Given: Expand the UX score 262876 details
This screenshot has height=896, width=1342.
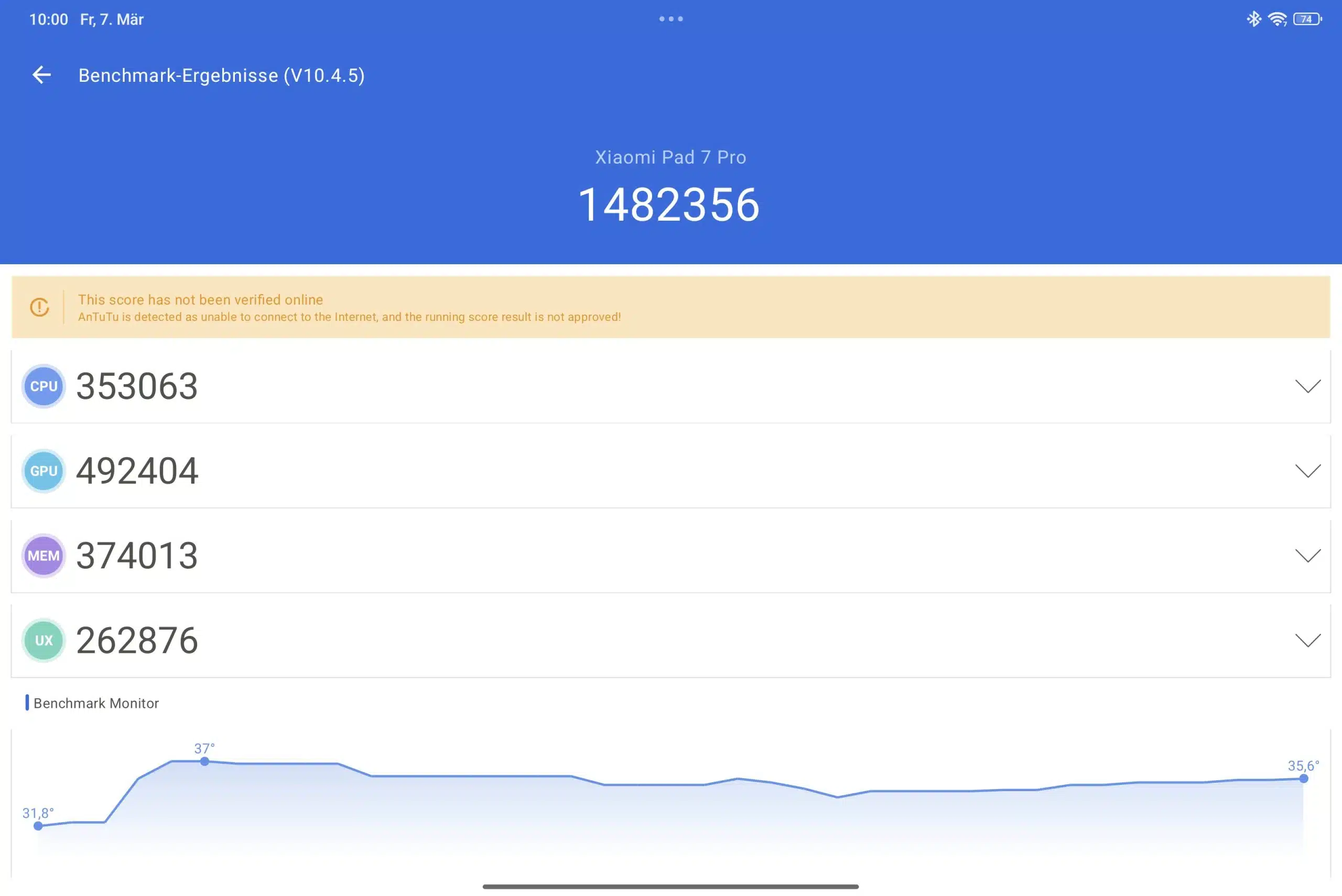Looking at the screenshot, I should pos(1307,640).
